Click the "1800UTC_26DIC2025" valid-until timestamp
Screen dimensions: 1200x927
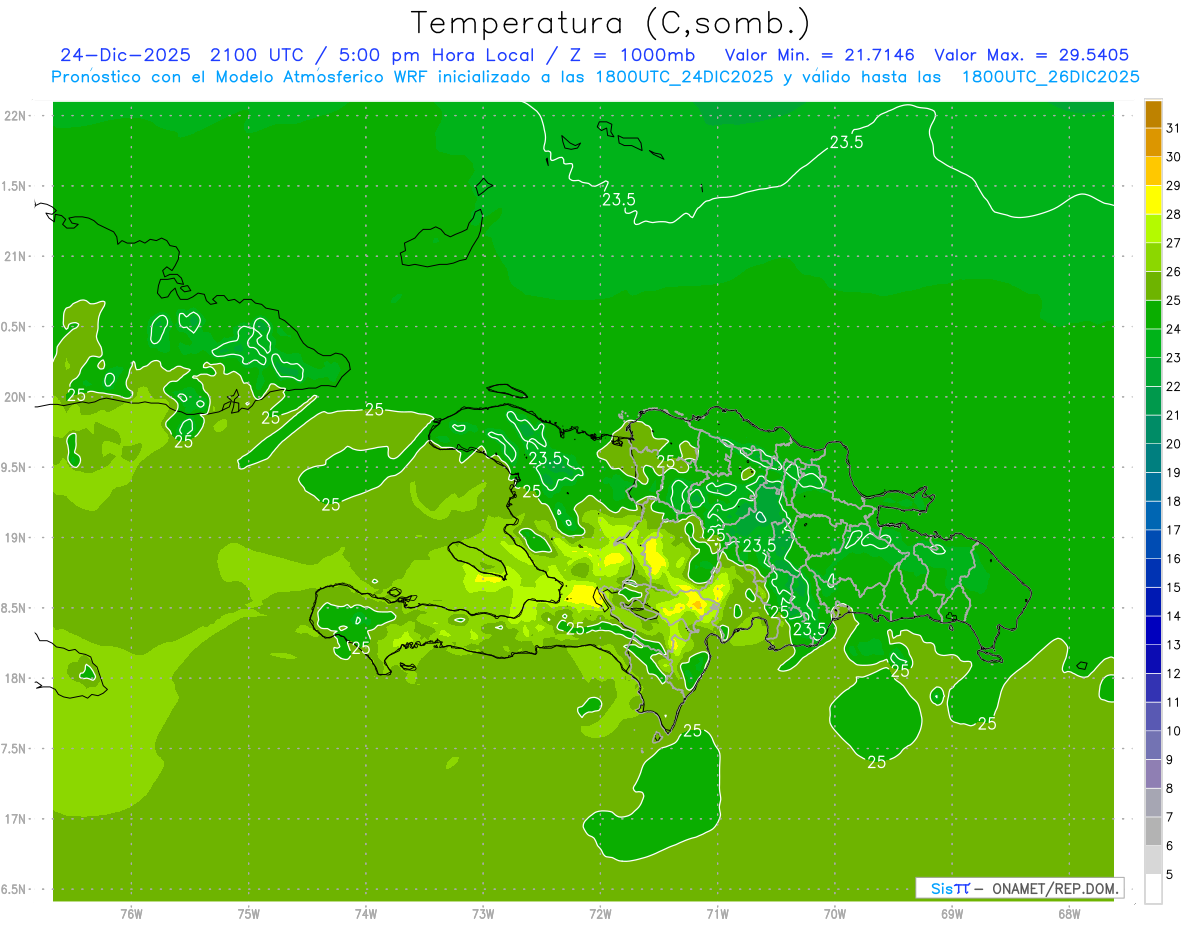[1050, 77]
